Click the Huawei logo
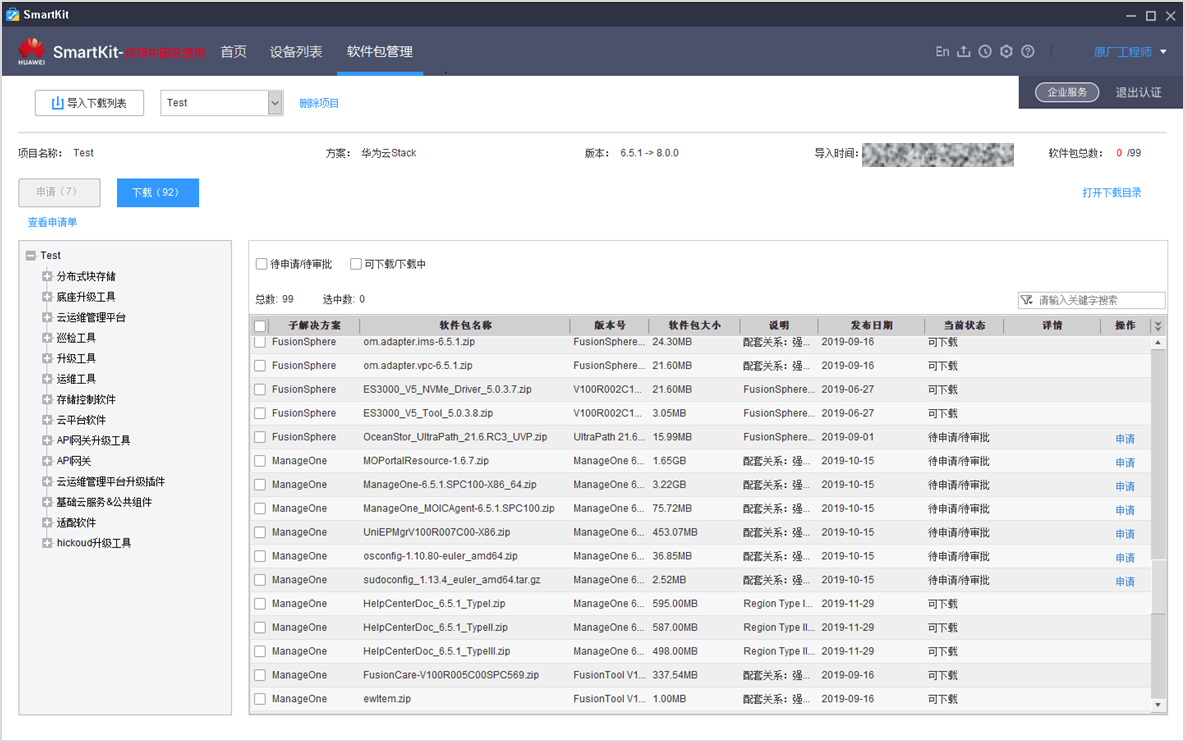 pos(31,51)
